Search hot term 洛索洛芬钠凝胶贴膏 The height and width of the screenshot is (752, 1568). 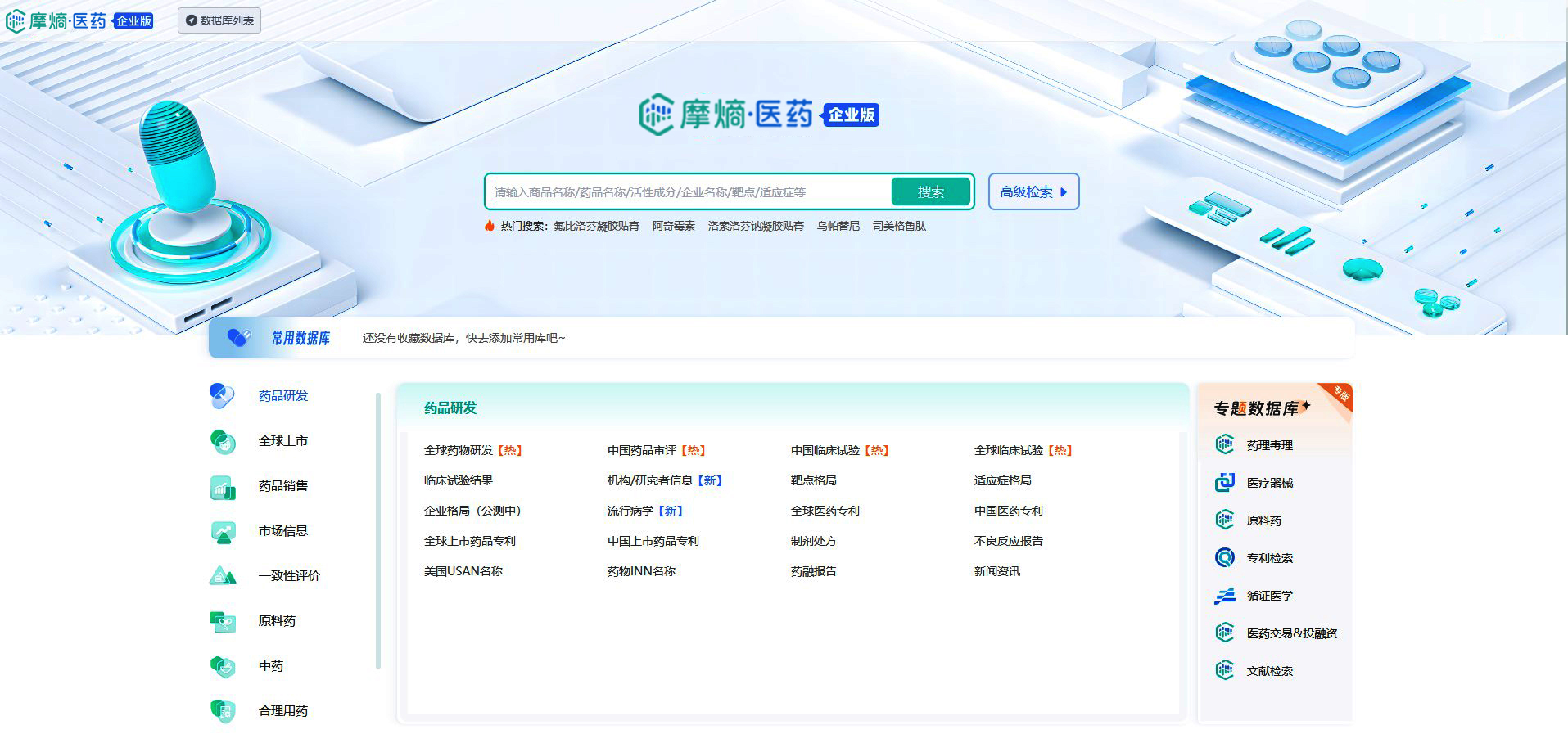[756, 226]
